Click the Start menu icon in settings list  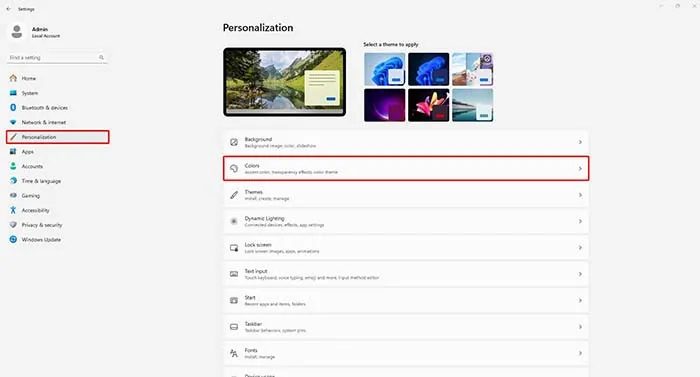coord(234,301)
